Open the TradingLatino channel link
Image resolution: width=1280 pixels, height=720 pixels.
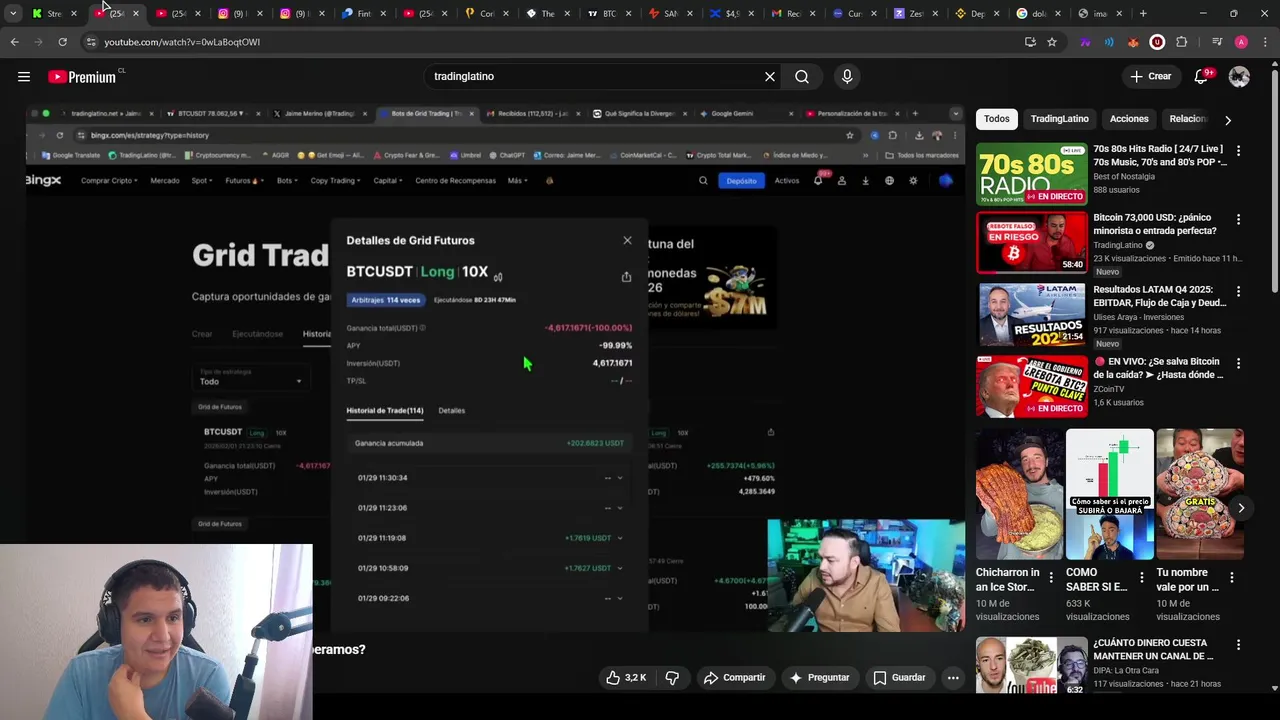coord(1118,245)
